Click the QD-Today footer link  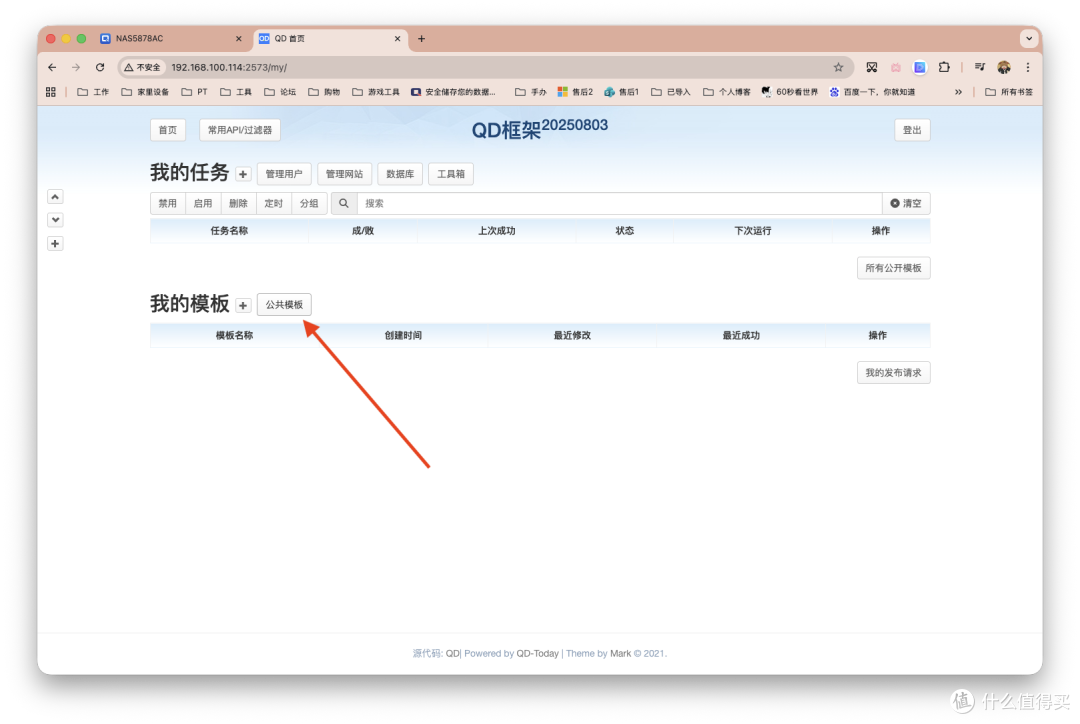(x=537, y=653)
